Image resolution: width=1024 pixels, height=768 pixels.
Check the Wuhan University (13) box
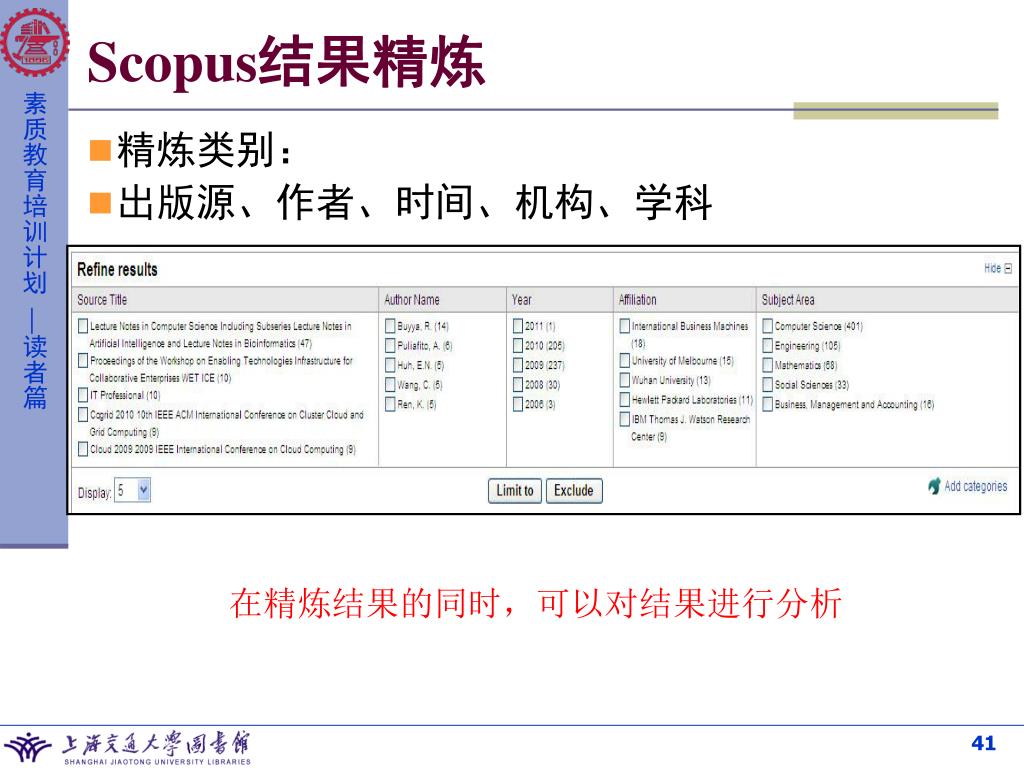(x=625, y=379)
